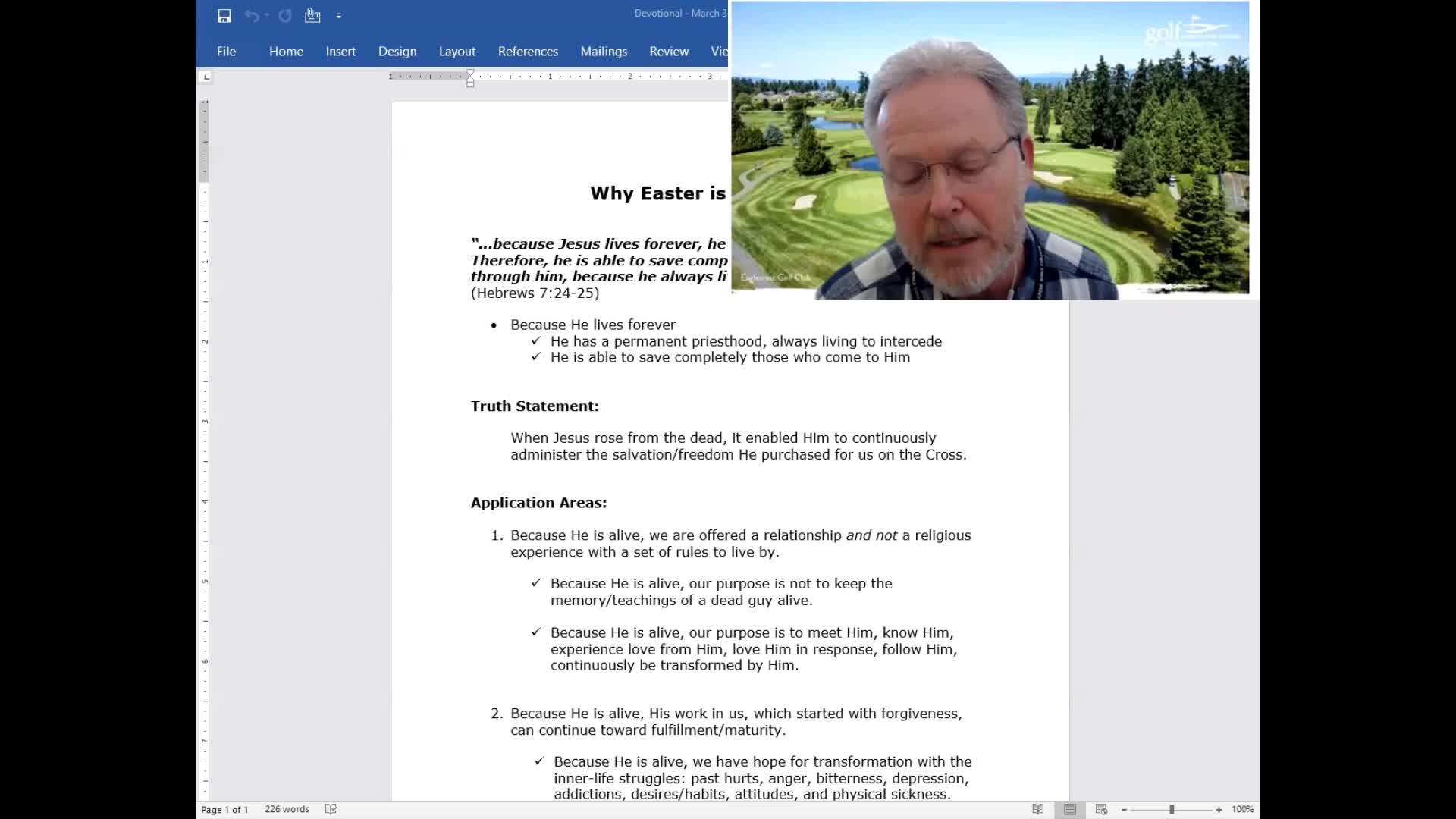Switch to the Review tab
1456x819 pixels.
[x=669, y=51]
